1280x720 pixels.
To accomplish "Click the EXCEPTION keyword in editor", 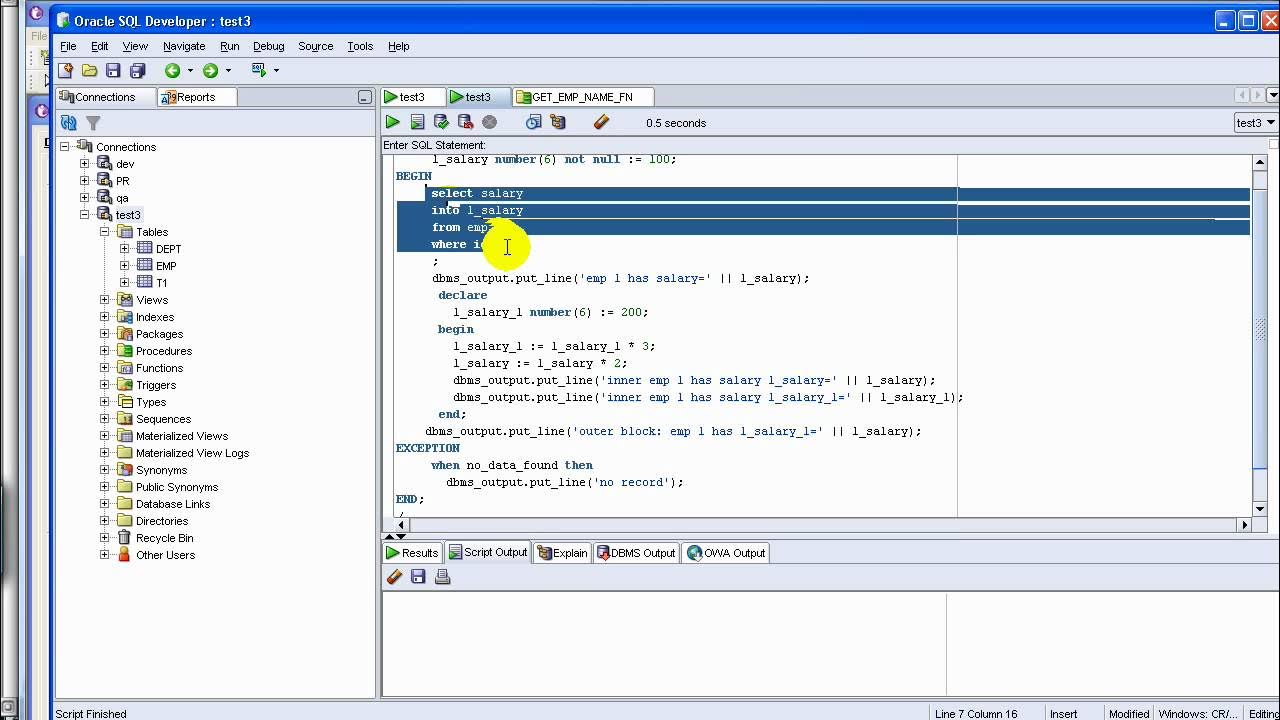I will coord(428,448).
